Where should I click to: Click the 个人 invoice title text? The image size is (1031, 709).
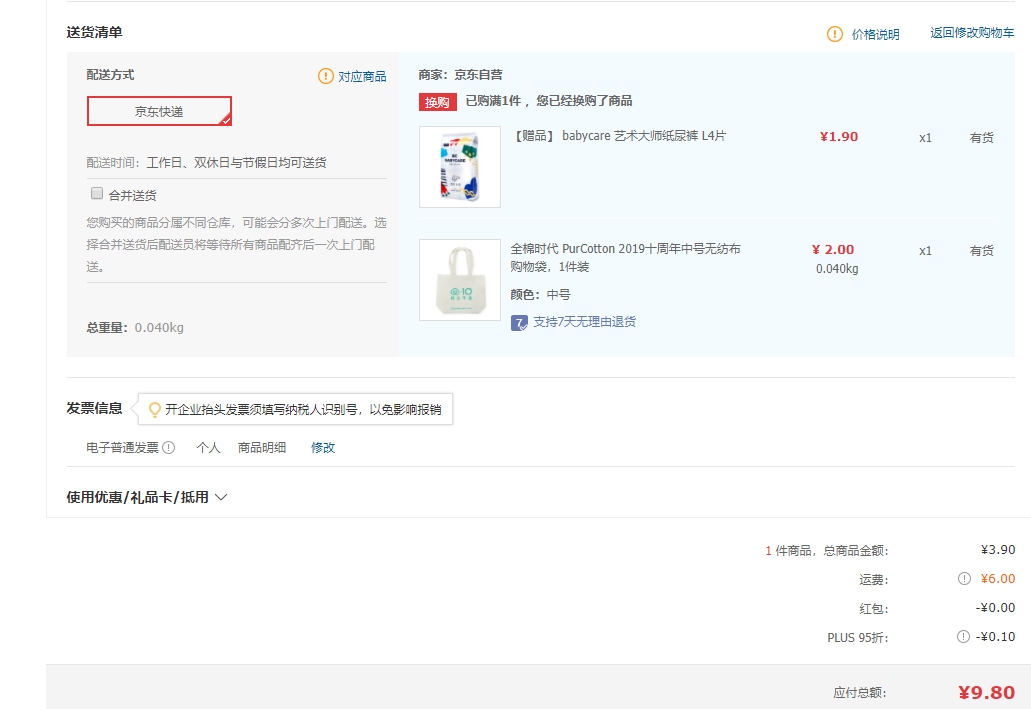pos(208,448)
